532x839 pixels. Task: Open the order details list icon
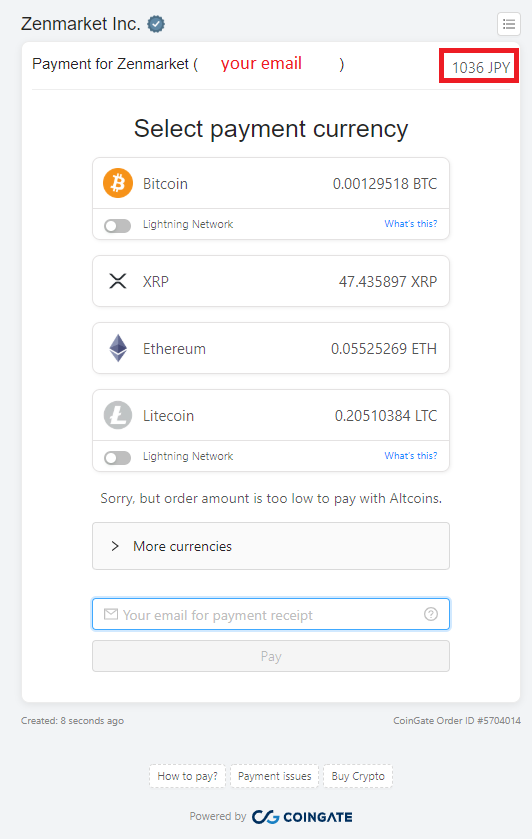click(508, 24)
